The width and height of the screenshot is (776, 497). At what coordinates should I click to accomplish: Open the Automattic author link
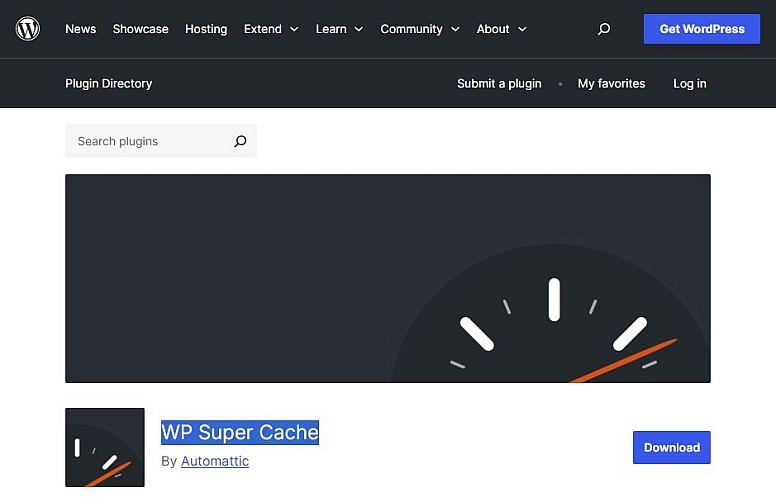[x=215, y=461]
